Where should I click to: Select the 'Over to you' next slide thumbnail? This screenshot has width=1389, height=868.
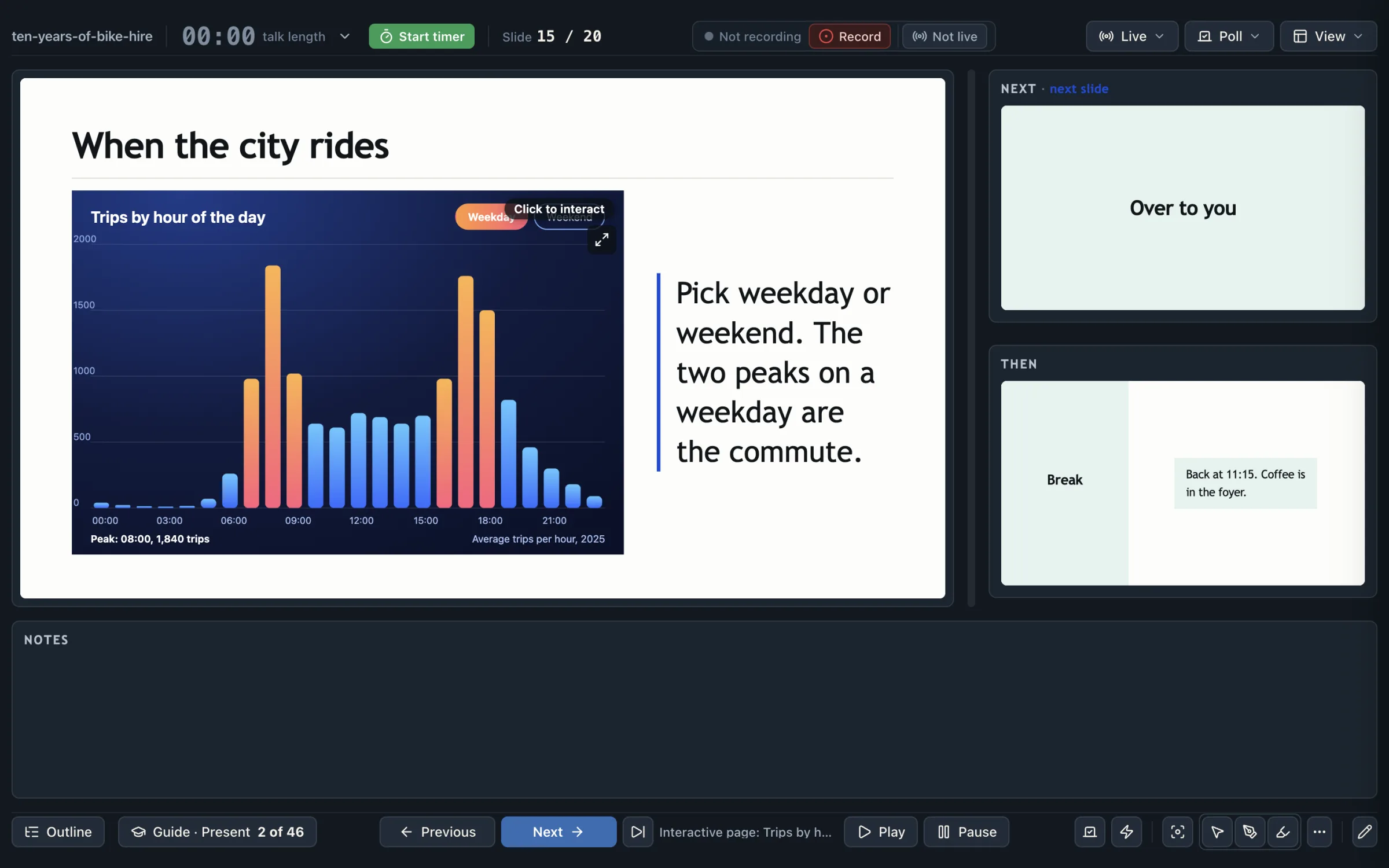coord(1182,208)
